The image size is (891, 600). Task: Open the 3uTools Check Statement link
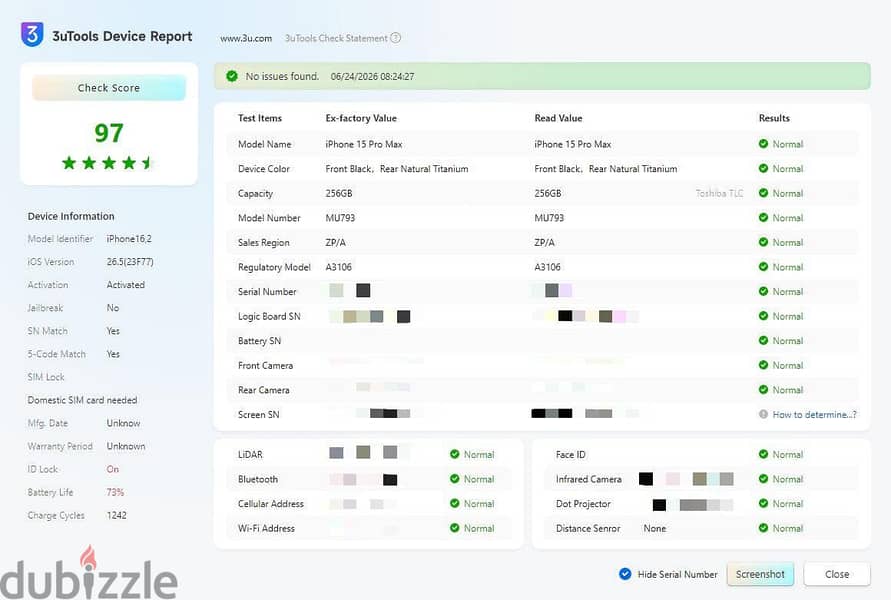(336, 38)
